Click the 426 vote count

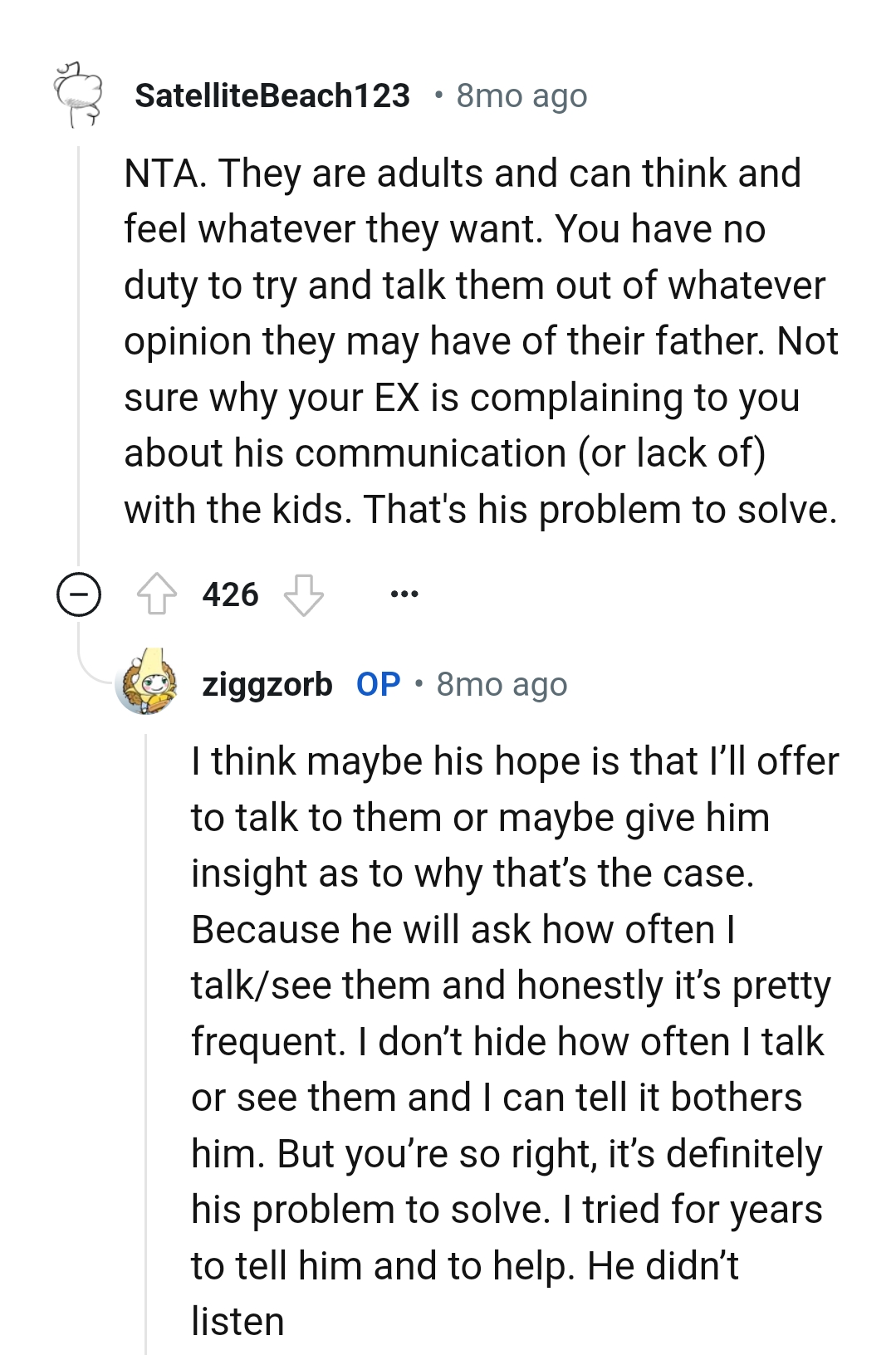click(229, 593)
